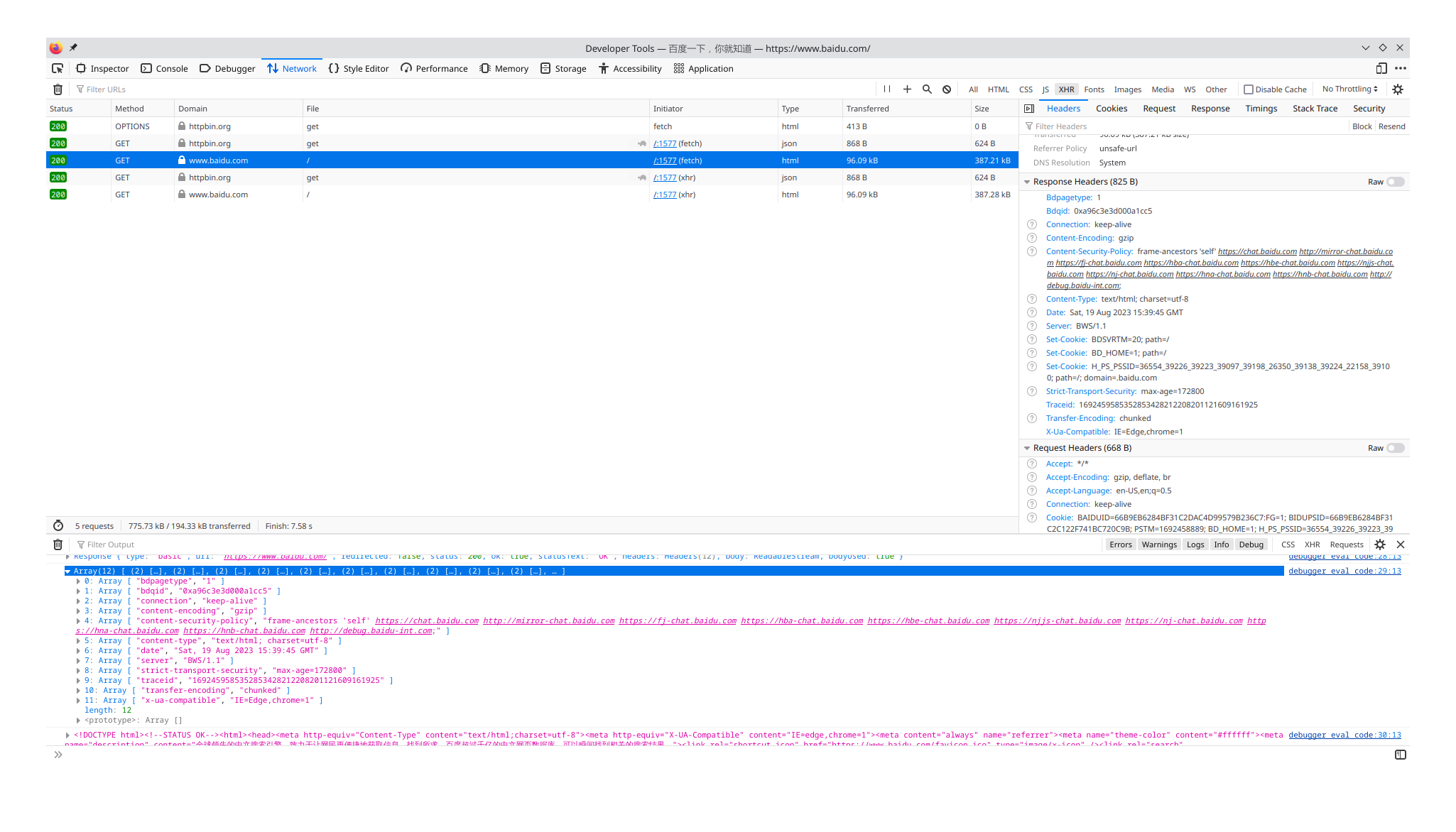Enable the Disable Cache checkbox

[1249, 89]
